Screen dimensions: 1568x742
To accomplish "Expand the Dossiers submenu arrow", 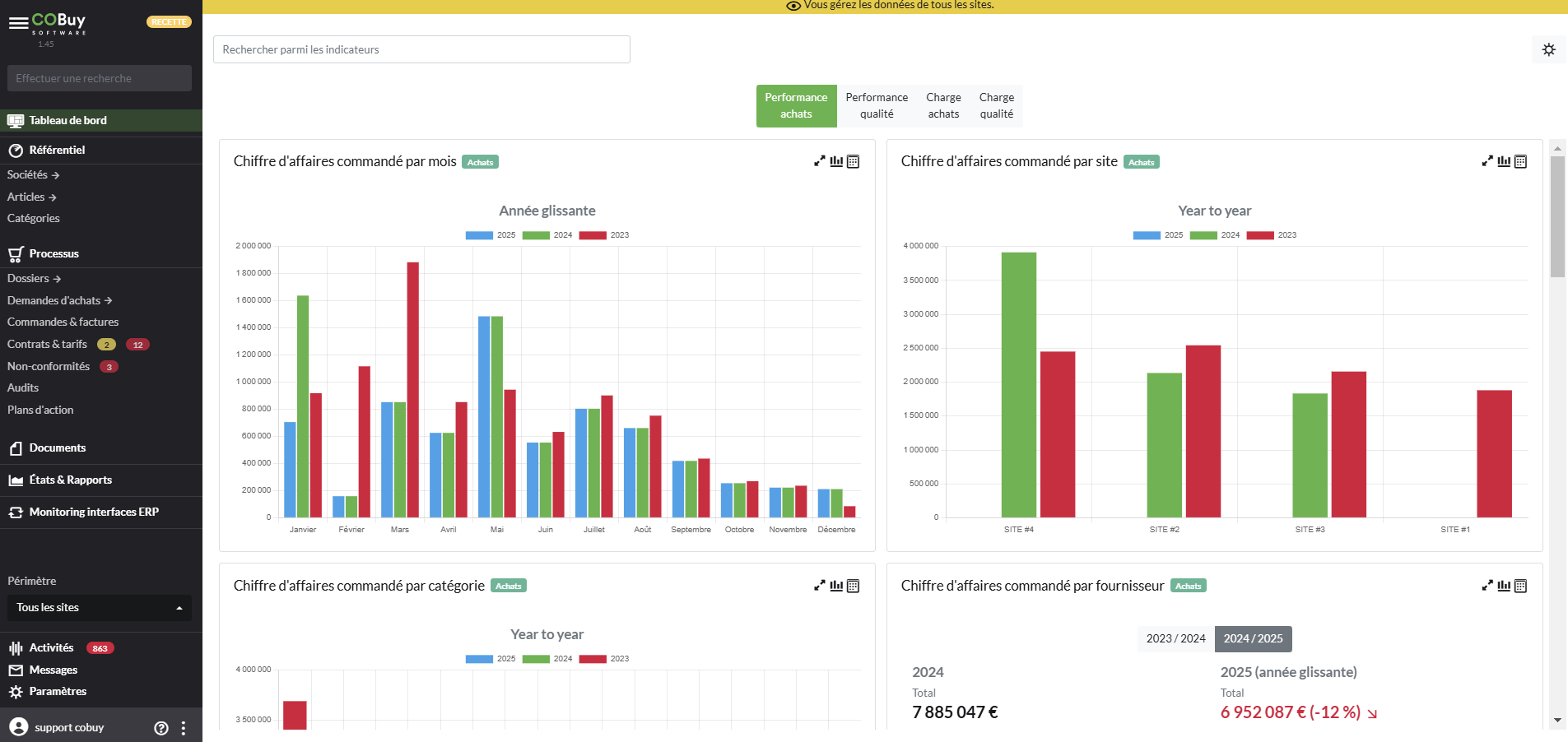I will coord(57,279).
